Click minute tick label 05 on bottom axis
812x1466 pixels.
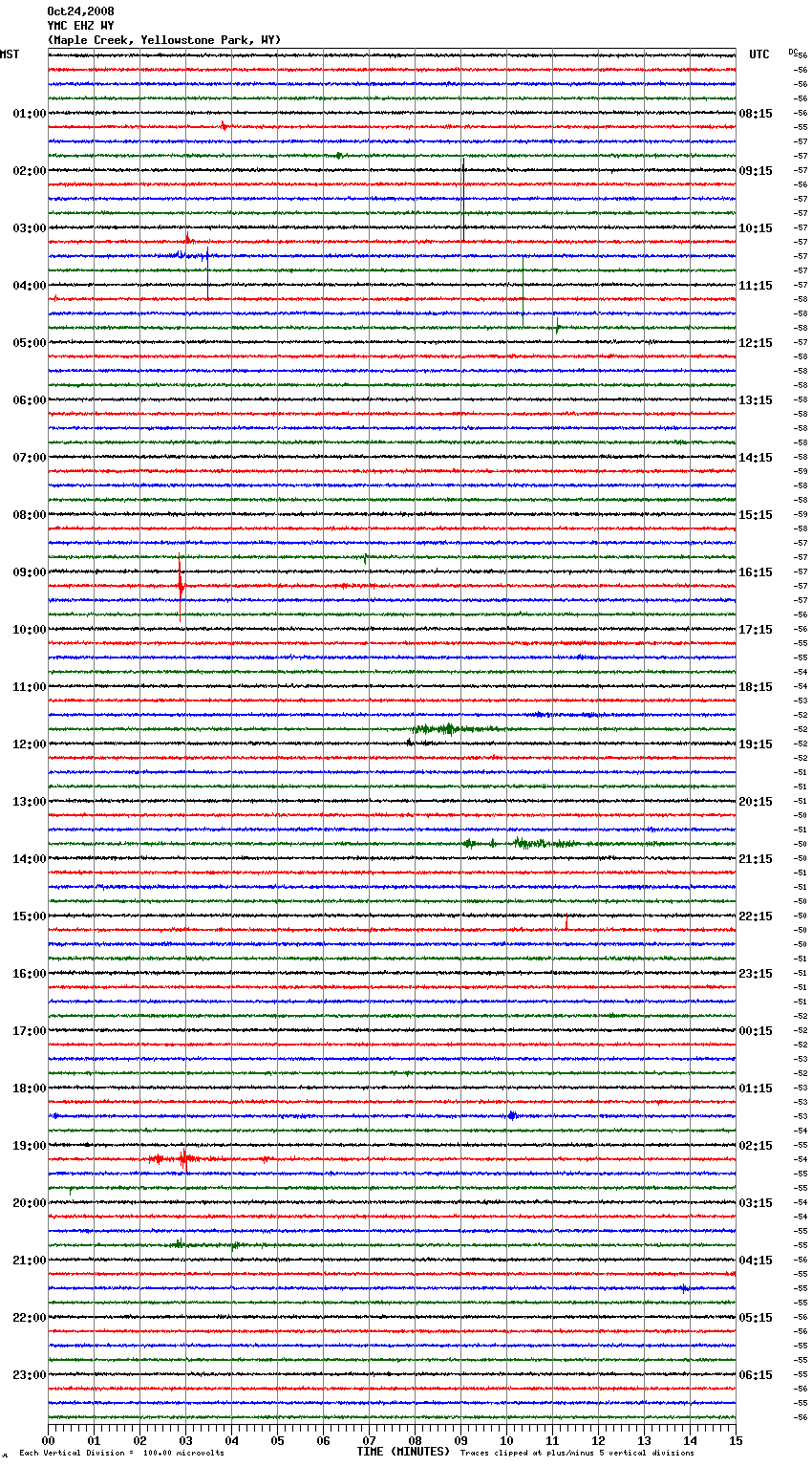click(x=278, y=1440)
